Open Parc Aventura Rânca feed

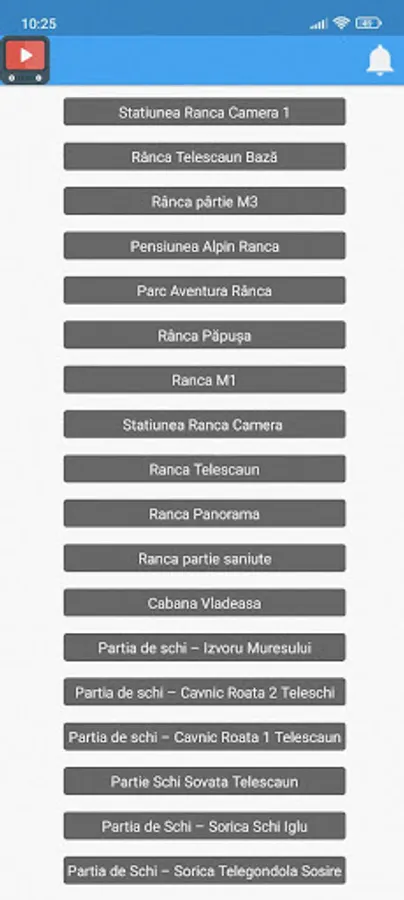(204, 290)
